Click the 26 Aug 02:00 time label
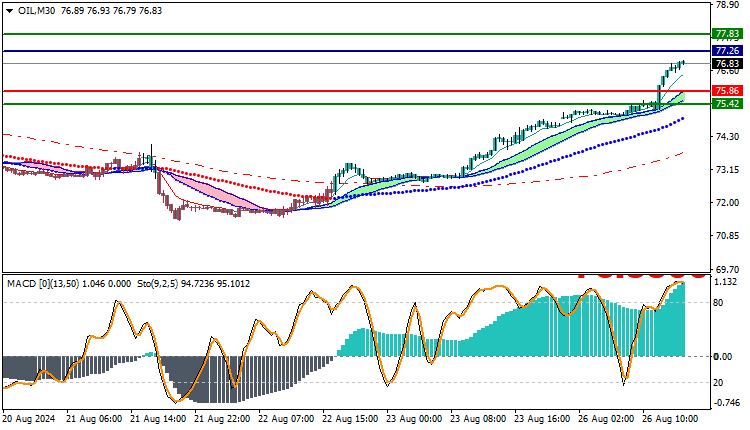Viewport: 750px width, 430px height. pyautogui.click(x=606, y=419)
